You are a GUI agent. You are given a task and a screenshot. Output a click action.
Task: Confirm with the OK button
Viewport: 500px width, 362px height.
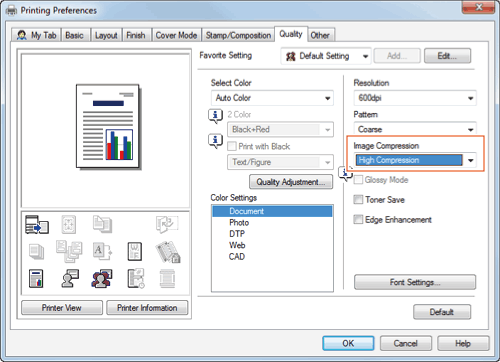(348, 343)
